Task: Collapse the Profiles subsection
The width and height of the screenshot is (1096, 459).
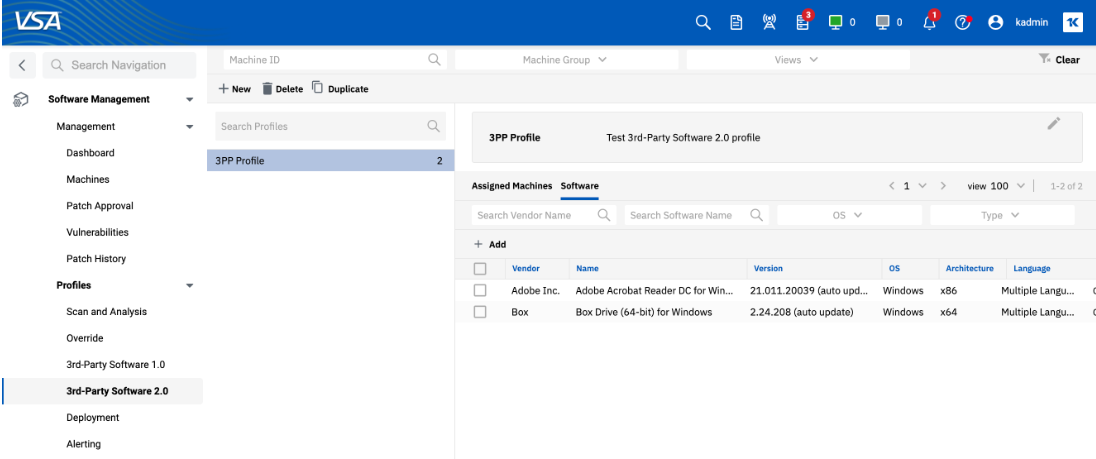Action: (189, 286)
